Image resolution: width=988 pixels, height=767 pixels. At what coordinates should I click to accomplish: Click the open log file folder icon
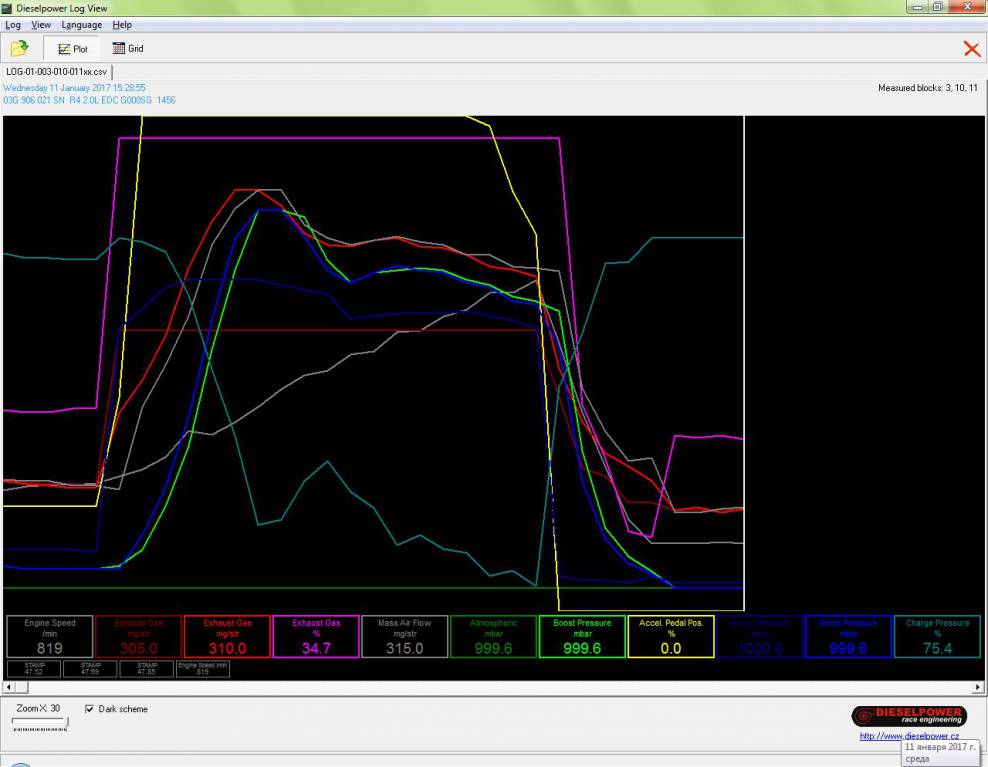19,48
